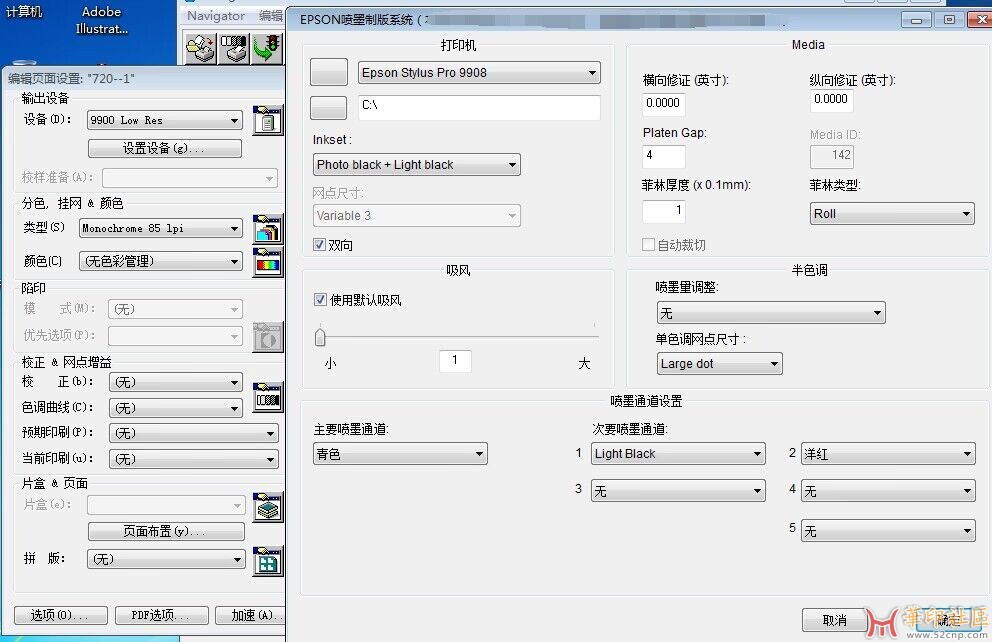Toggle the 双向 bidirectional checkbox
The image size is (992, 642).
[319, 245]
